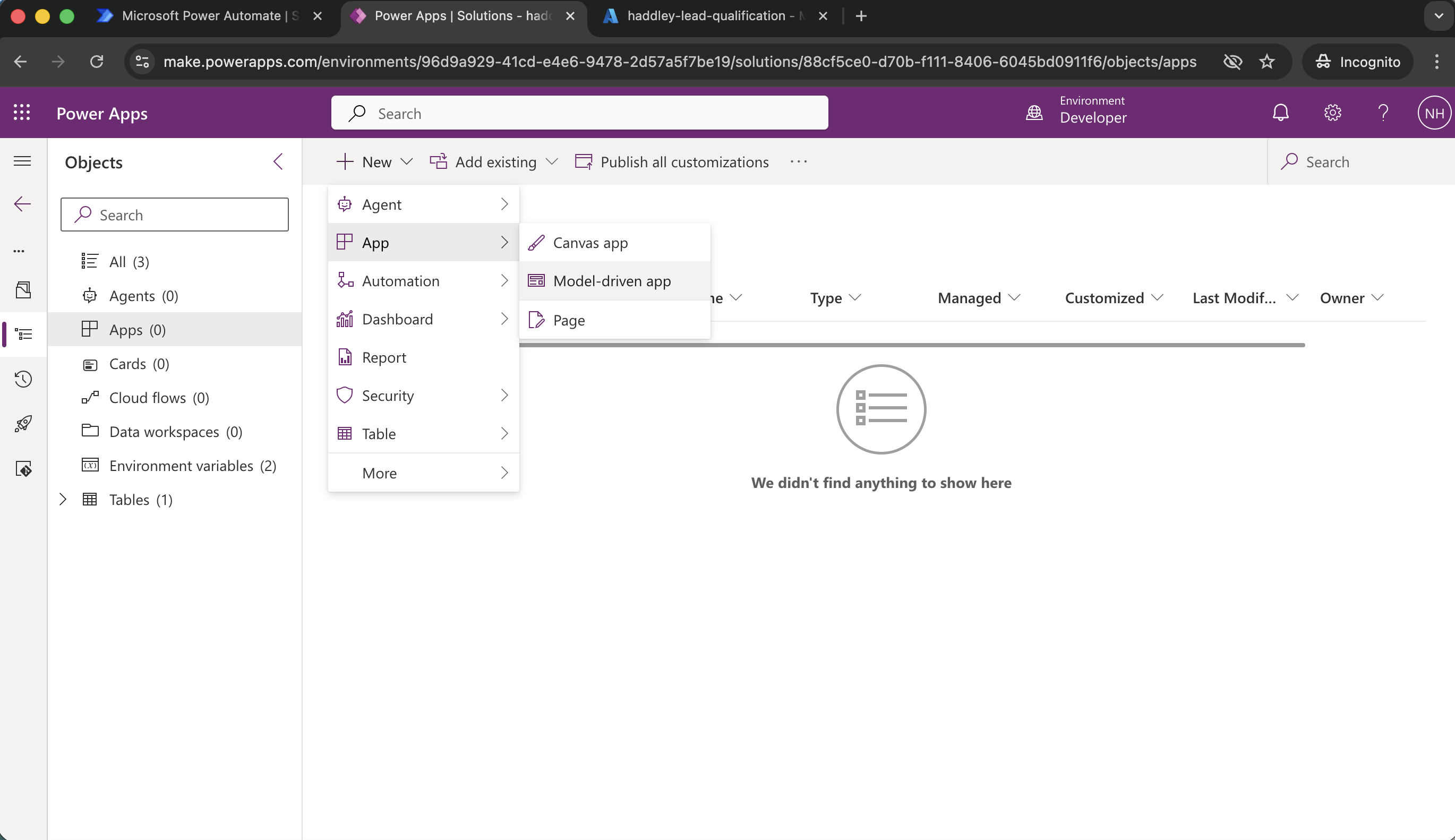Open the Security submenu

[423, 396]
